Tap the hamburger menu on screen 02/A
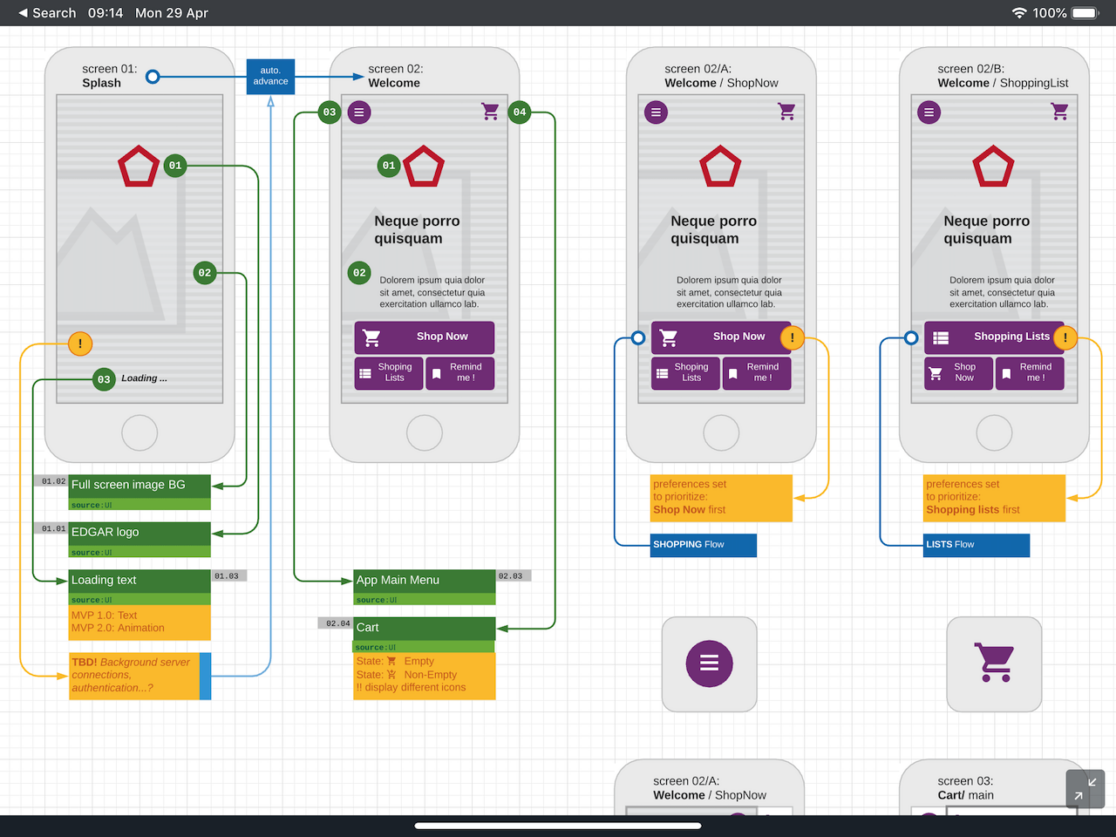The width and height of the screenshot is (1116, 837). coord(656,112)
